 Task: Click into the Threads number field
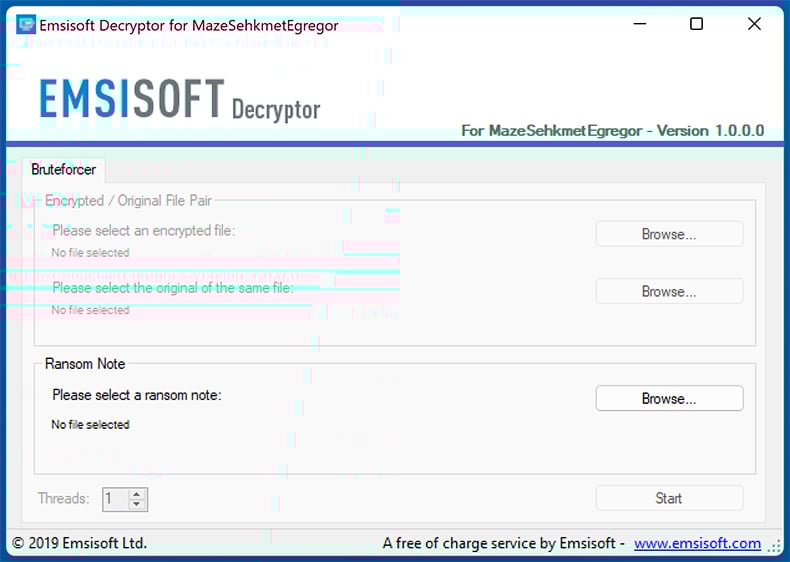coord(116,499)
